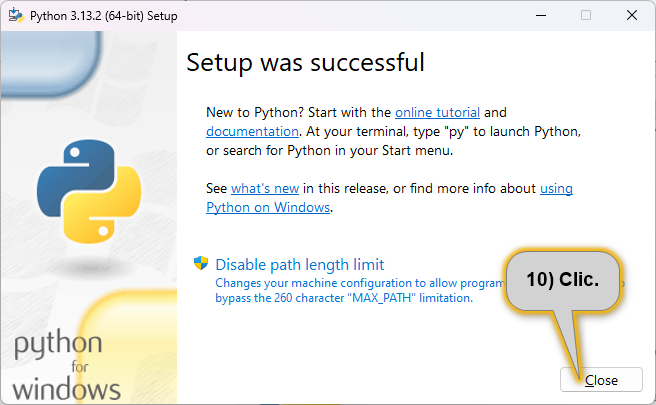
Task: Click the greyed-out maximize button
Action: (x=586, y=15)
